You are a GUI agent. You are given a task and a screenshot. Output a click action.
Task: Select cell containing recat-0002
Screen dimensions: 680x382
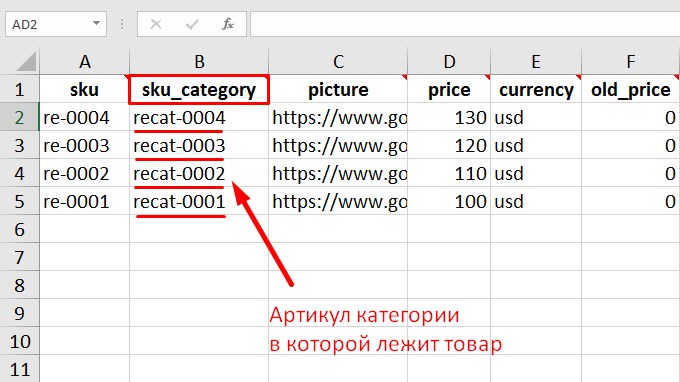click(x=199, y=173)
